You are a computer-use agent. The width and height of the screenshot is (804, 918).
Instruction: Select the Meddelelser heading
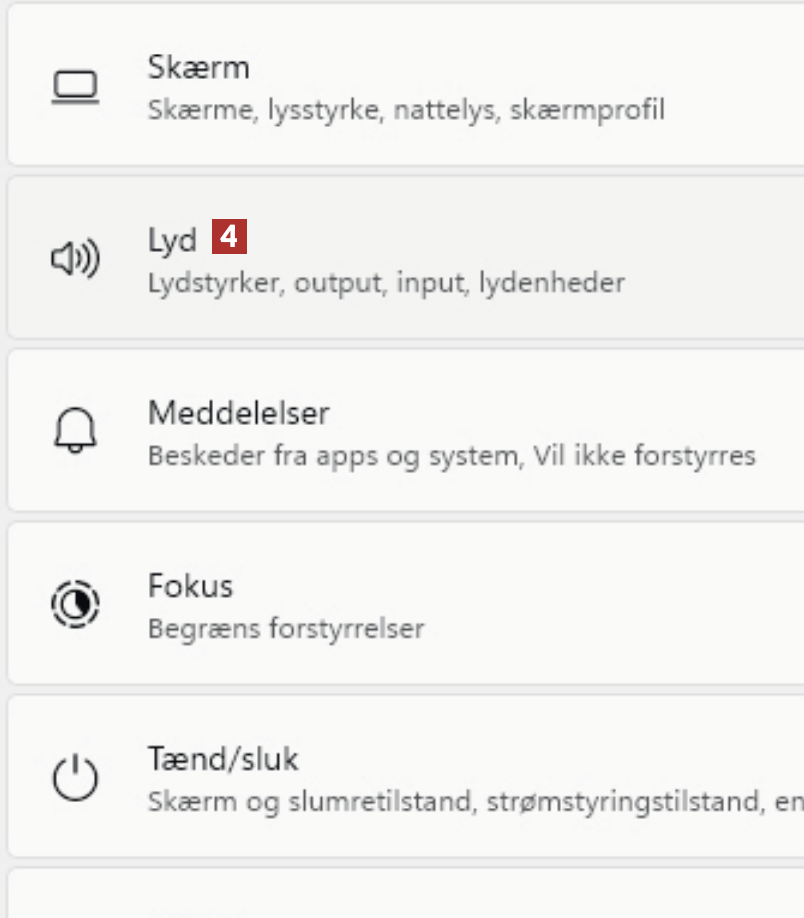(238, 413)
